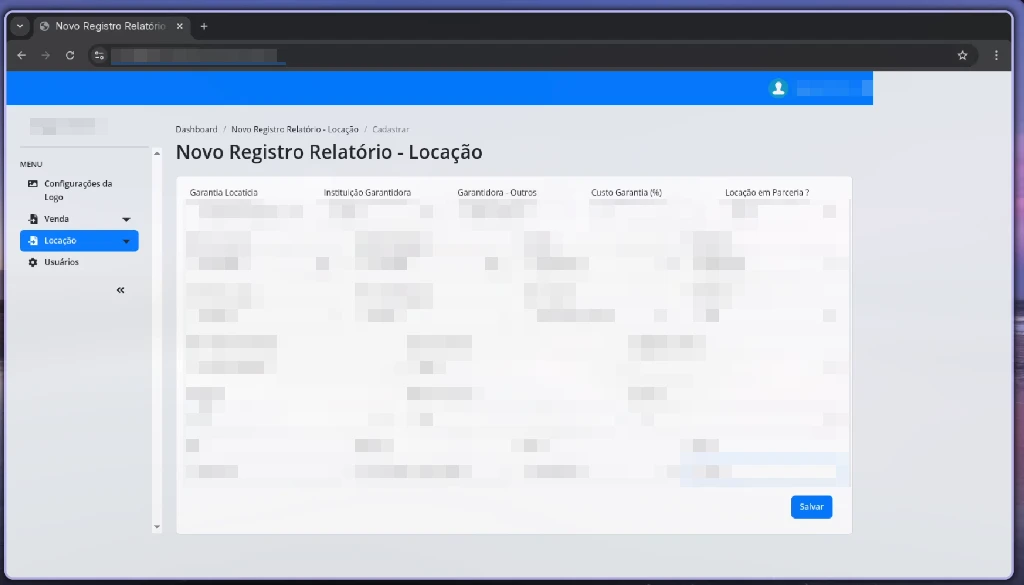Bookmark this page with the star icon
Screen dimensions: 1024x585
(x=962, y=55)
